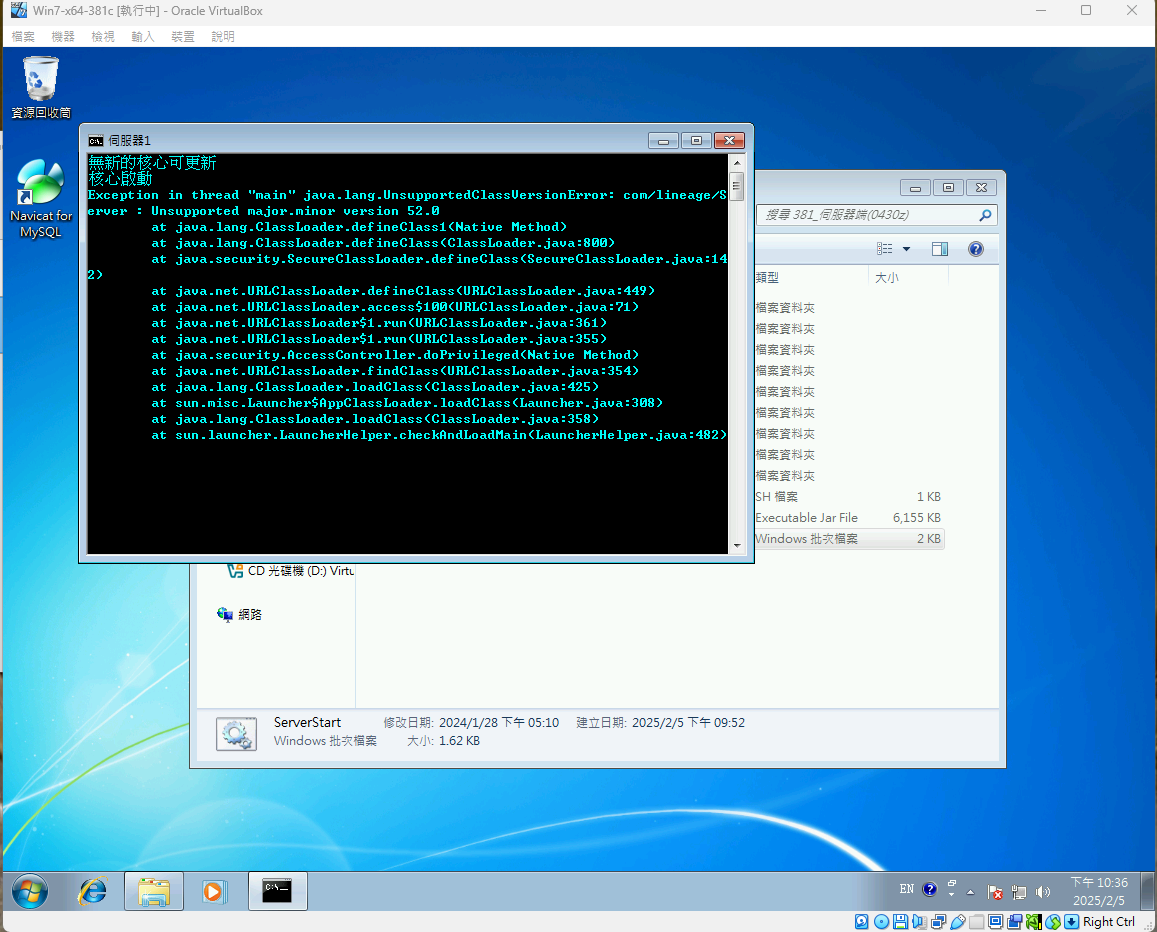Click the search magnifier in Explorer search box
The height and width of the screenshot is (932, 1157).
(x=985, y=215)
